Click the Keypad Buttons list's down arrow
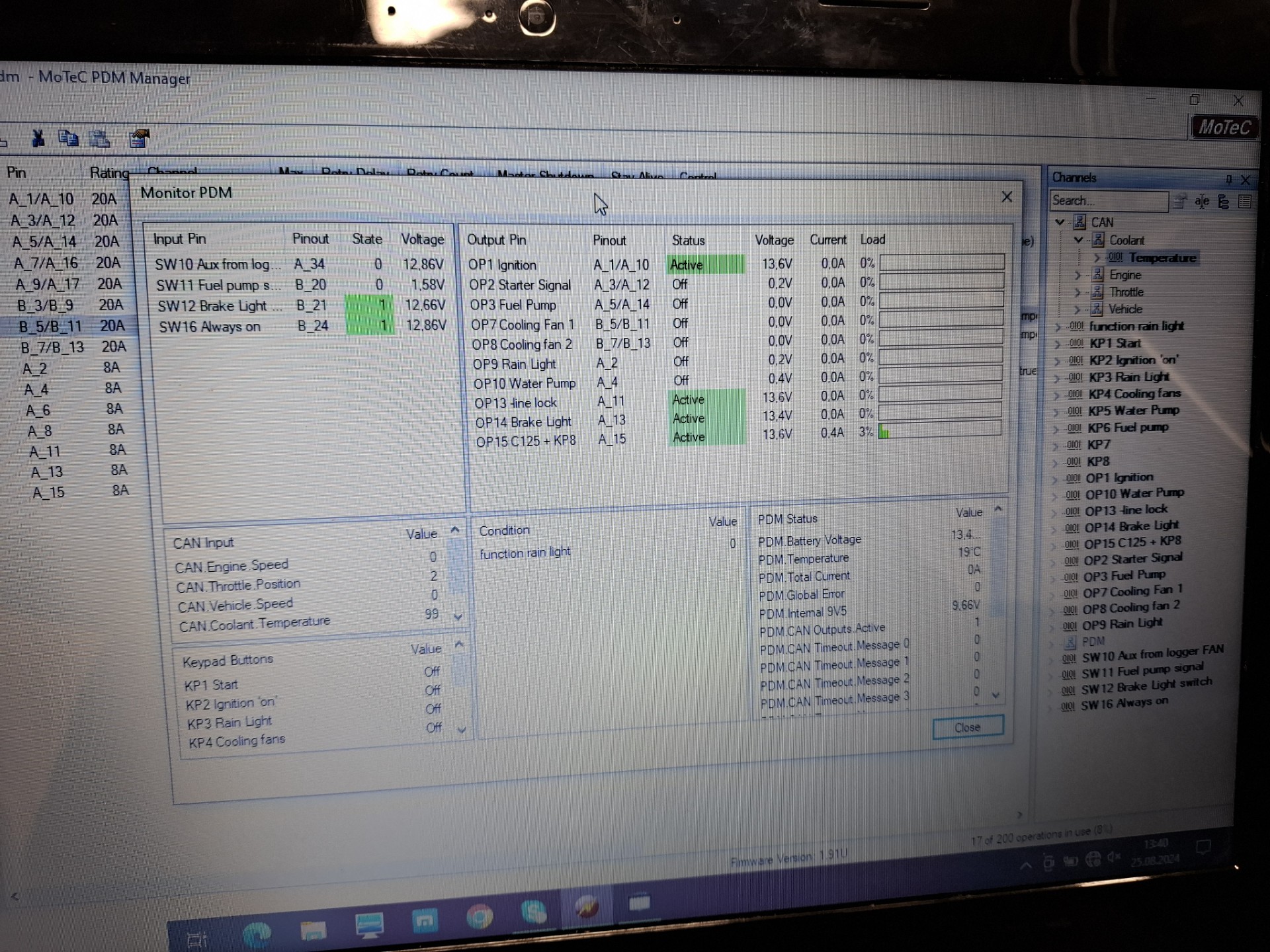 pos(462,730)
